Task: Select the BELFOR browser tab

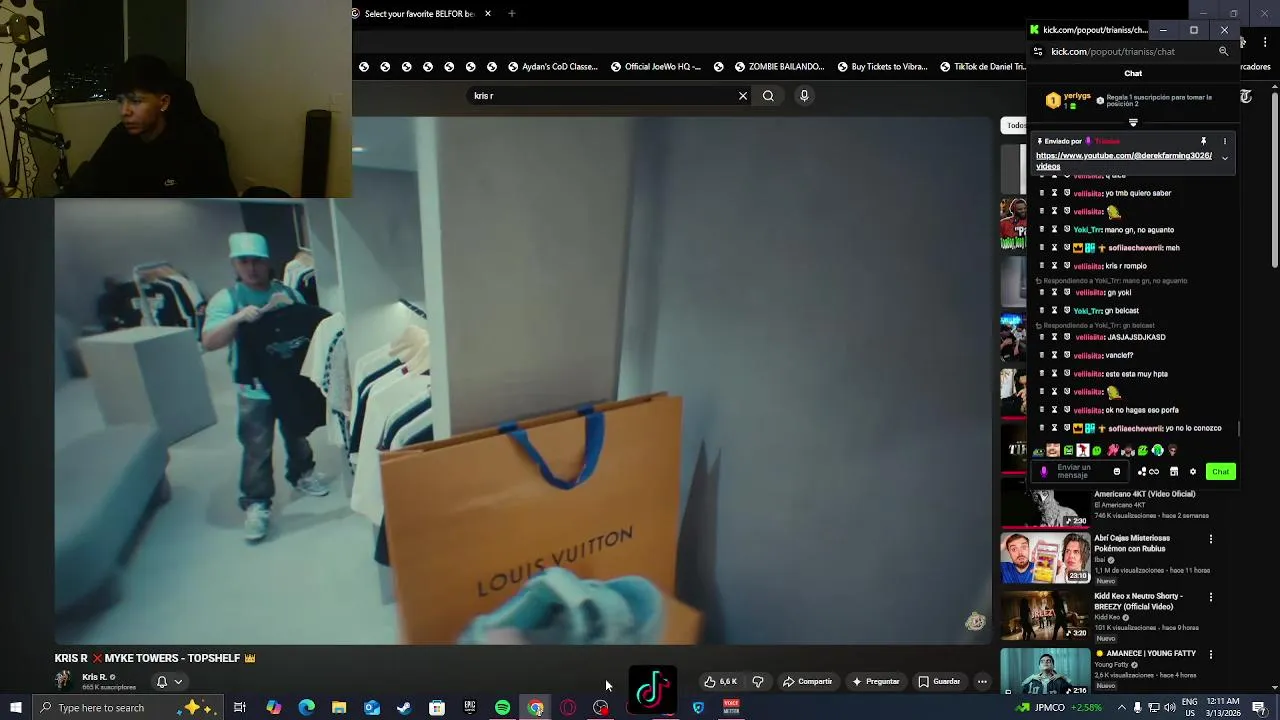Action: 419,14
